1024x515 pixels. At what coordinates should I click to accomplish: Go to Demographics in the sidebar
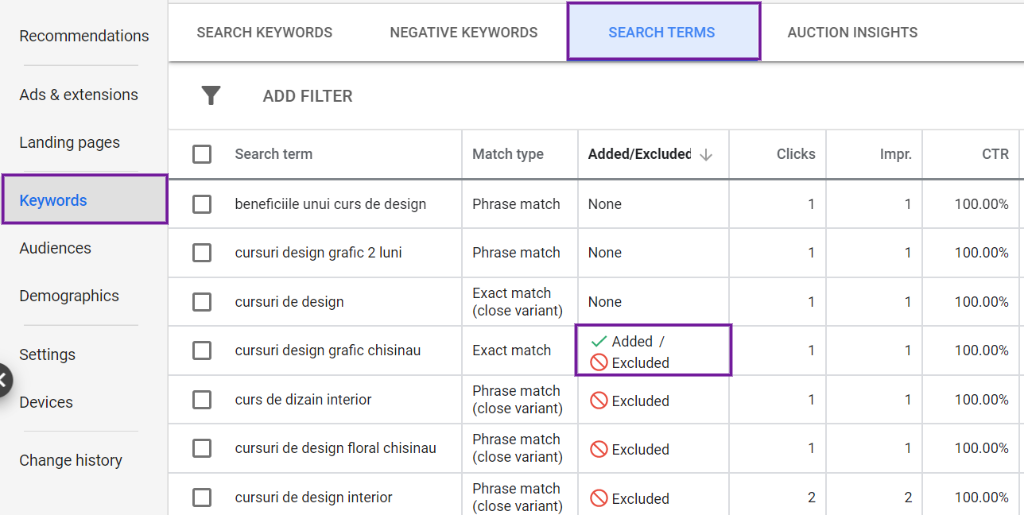click(x=69, y=296)
